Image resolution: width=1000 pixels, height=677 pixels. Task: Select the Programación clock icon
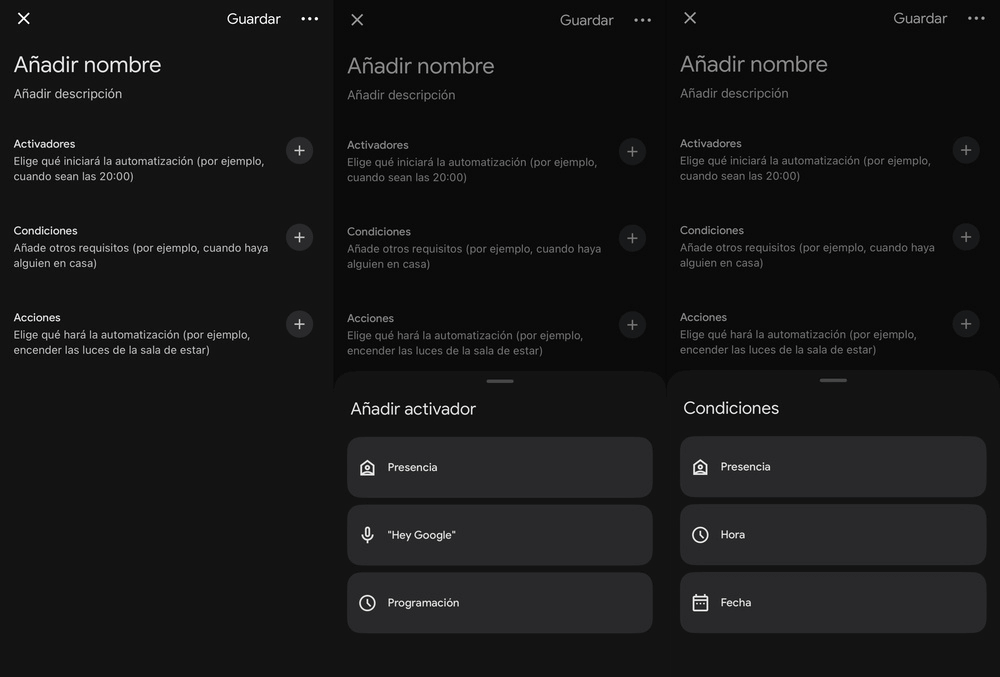(x=367, y=602)
